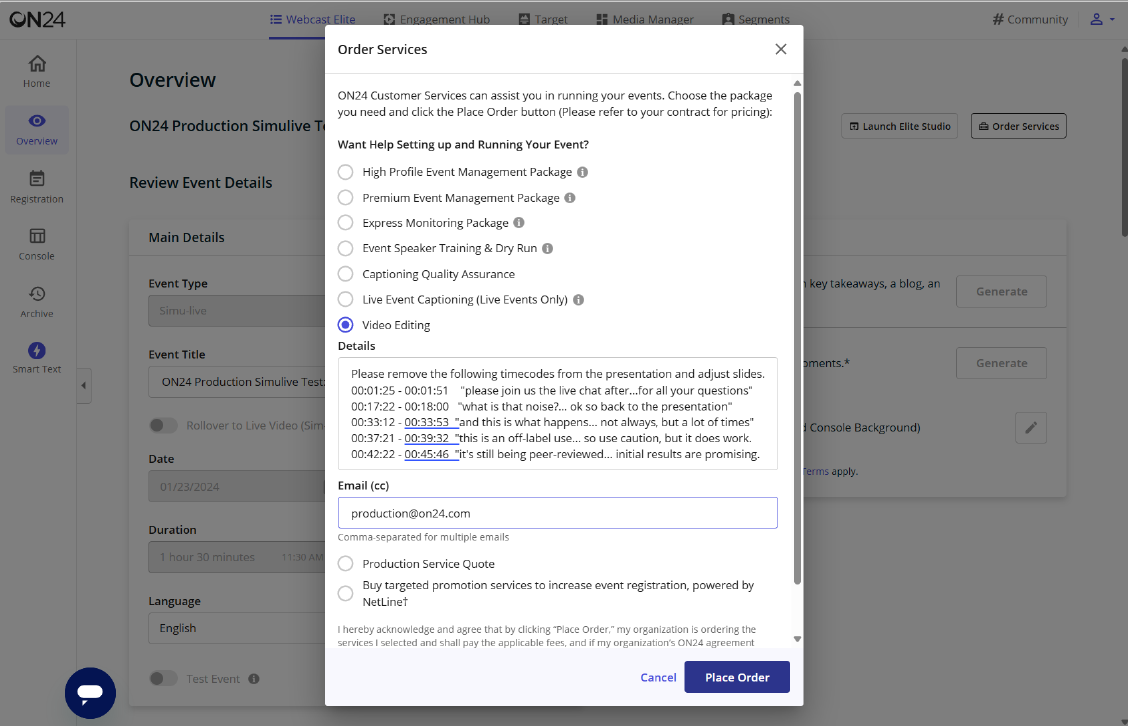
Task: Open Smart Text in sidebar
Action: [x=37, y=358]
